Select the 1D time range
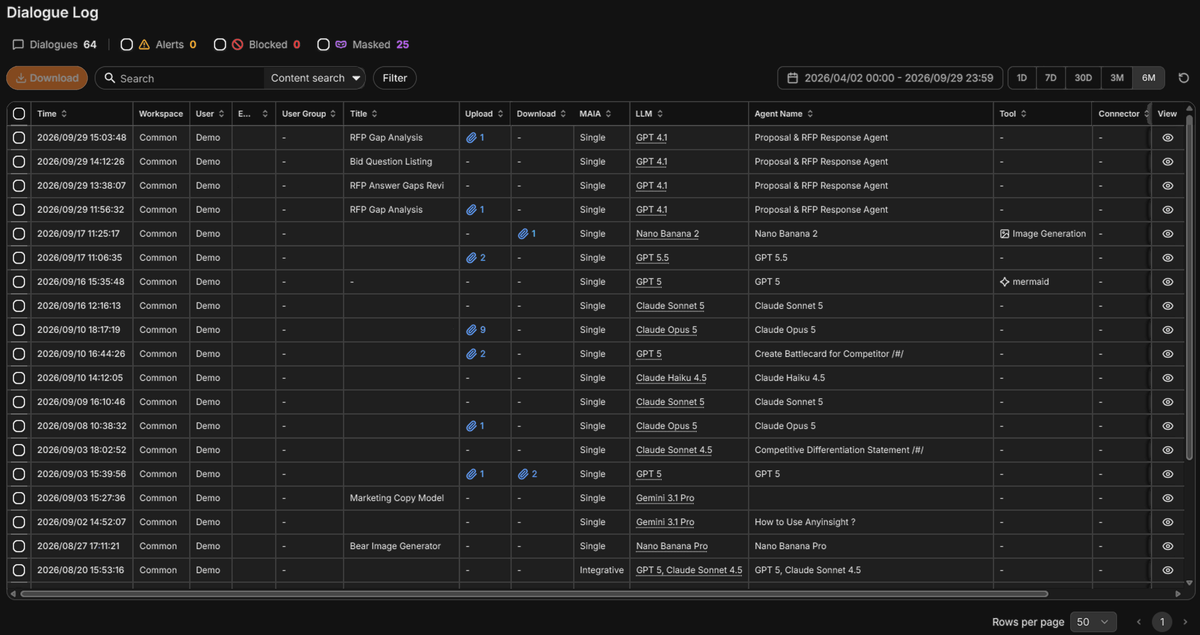 click(x=1021, y=78)
